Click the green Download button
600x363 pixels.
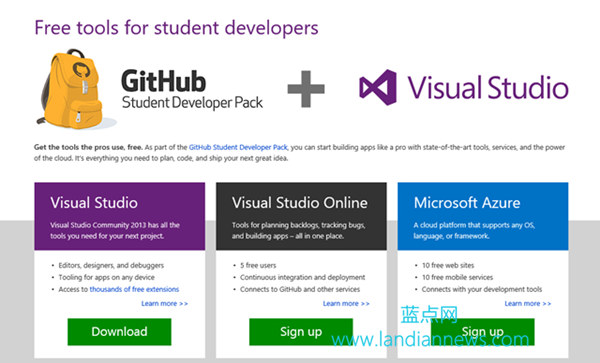pos(119,332)
